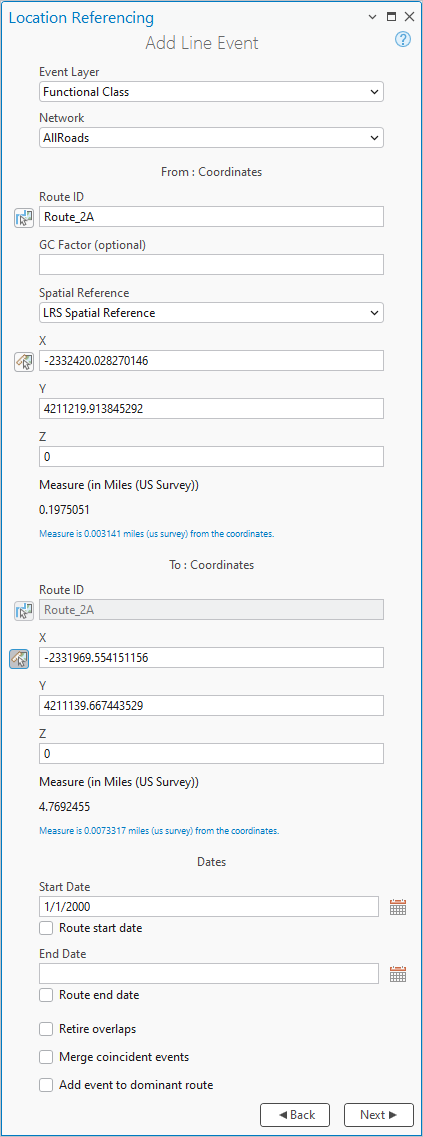Check Add event to dominant route
Image resolution: width=423 pixels, height=1137 pixels.
46,1086
